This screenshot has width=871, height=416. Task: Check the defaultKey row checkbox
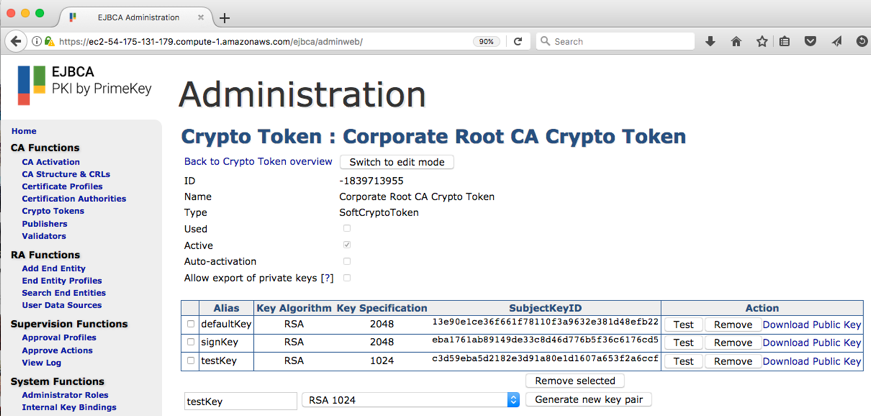pyautogui.click(x=191, y=324)
